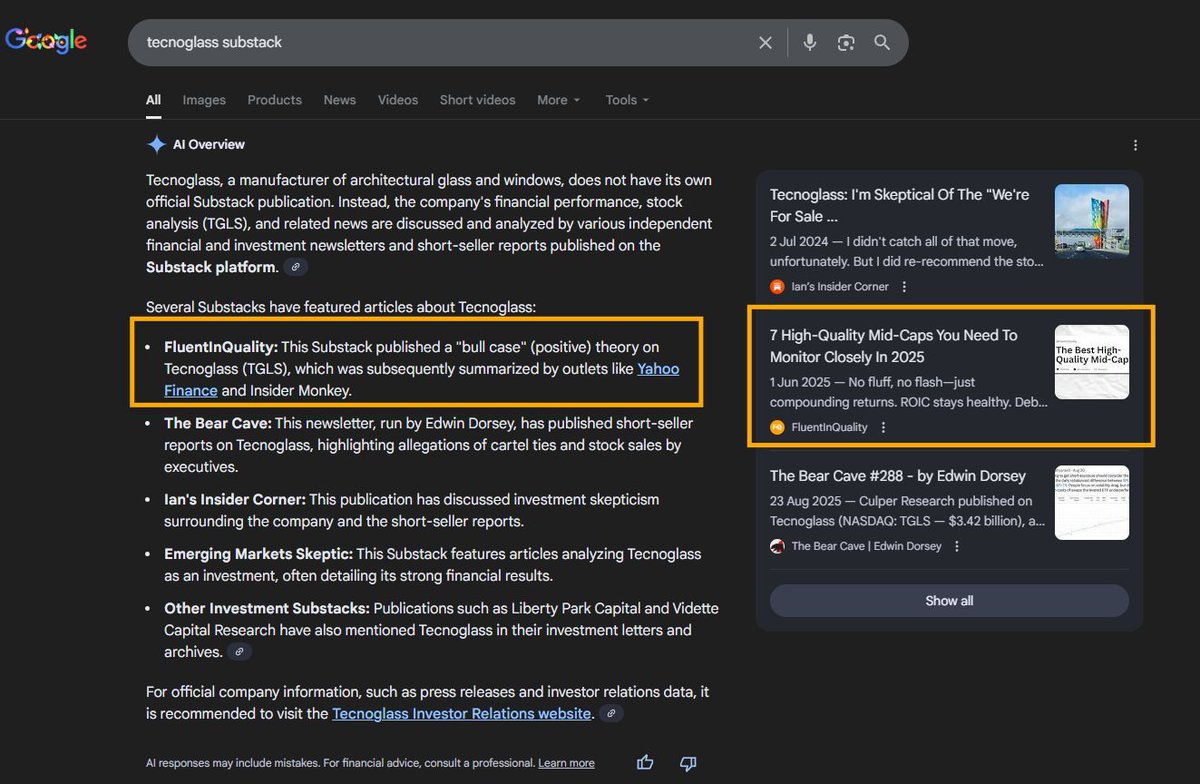This screenshot has height=784, width=1200.
Task: Click the colorful building thumbnail of Skeptical article
Action: 1092,221
